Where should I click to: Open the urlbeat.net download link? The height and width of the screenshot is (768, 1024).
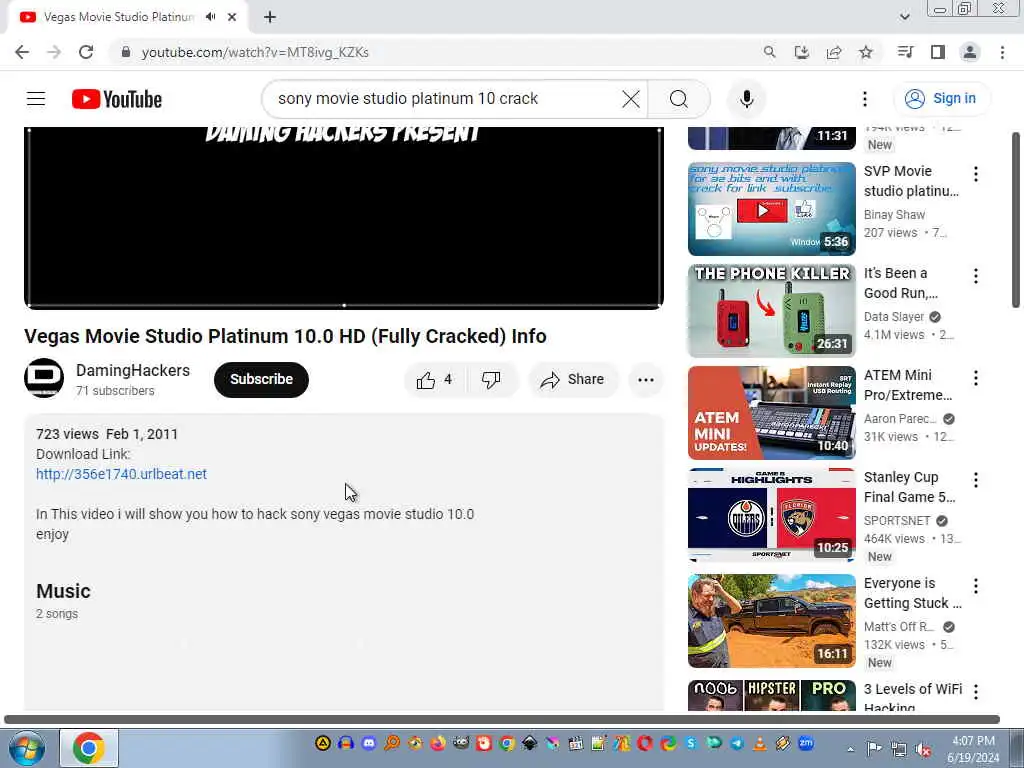tap(121, 474)
